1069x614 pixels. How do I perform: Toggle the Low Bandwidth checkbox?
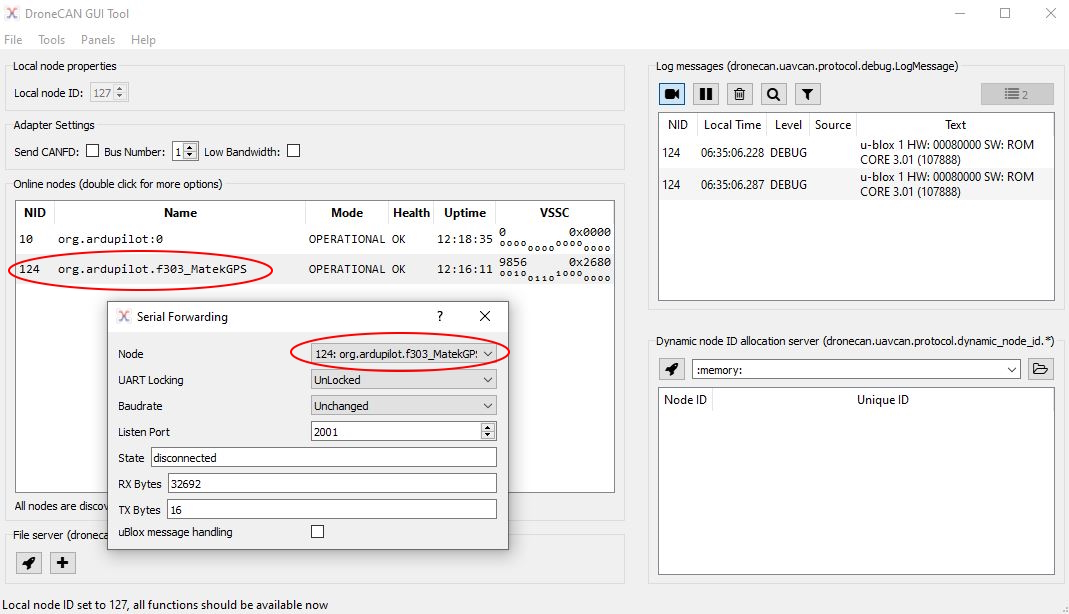(x=293, y=152)
